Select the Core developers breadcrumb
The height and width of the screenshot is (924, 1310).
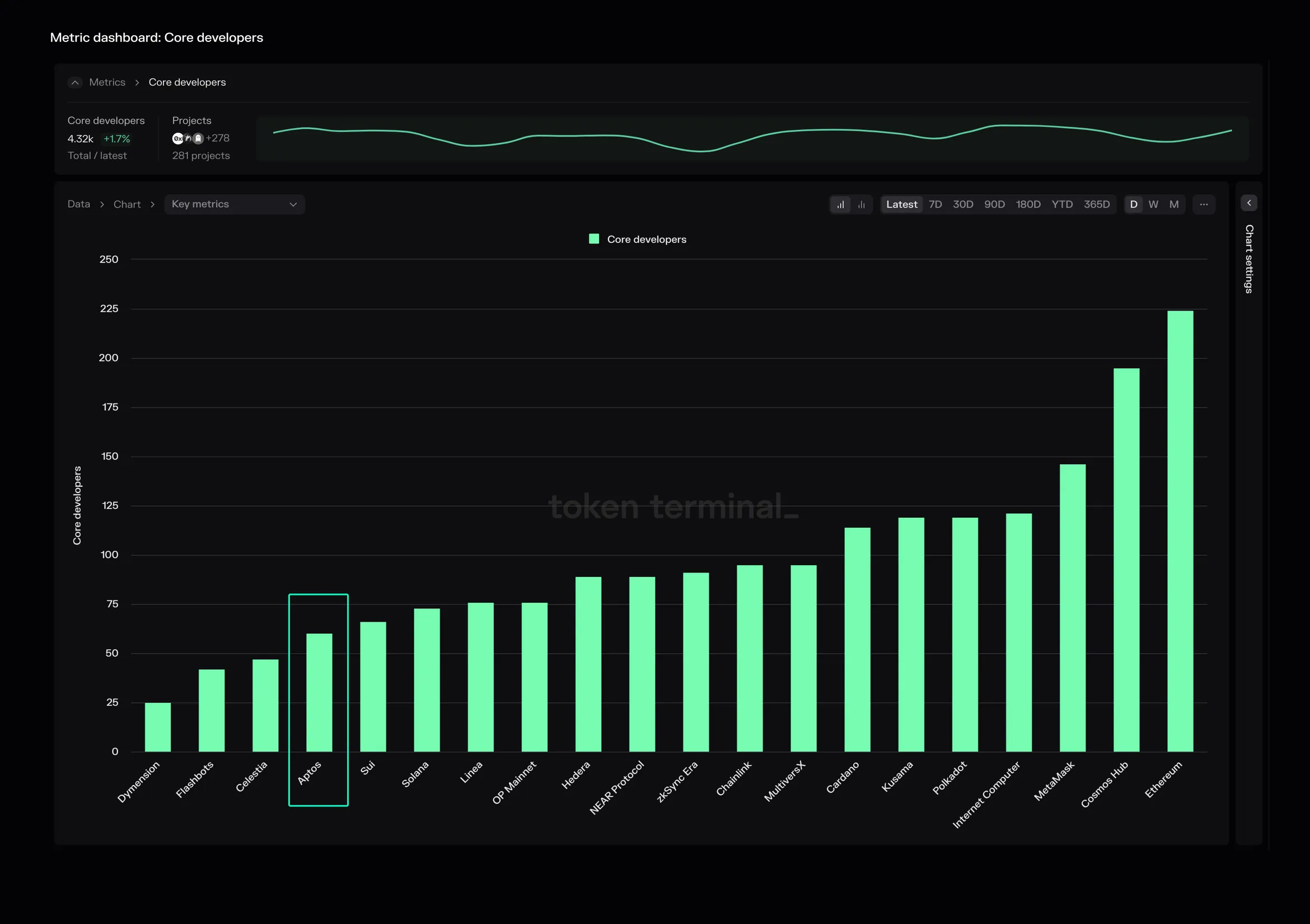[x=187, y=82]
